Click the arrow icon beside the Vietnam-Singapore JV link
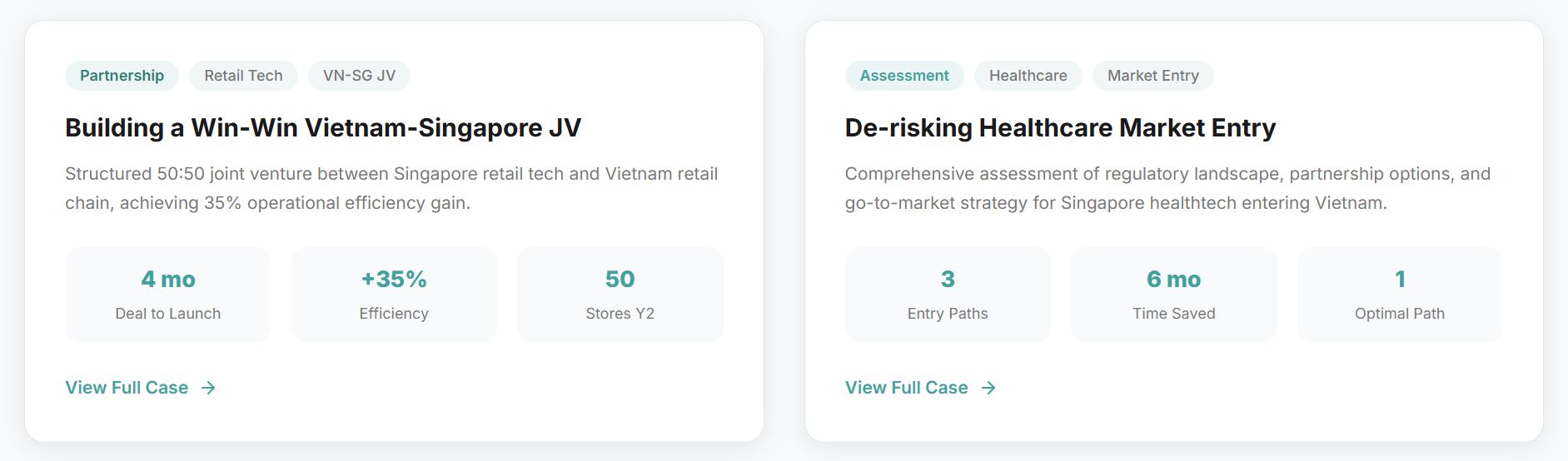The image size is (1568, 461). tap(208, 388)
